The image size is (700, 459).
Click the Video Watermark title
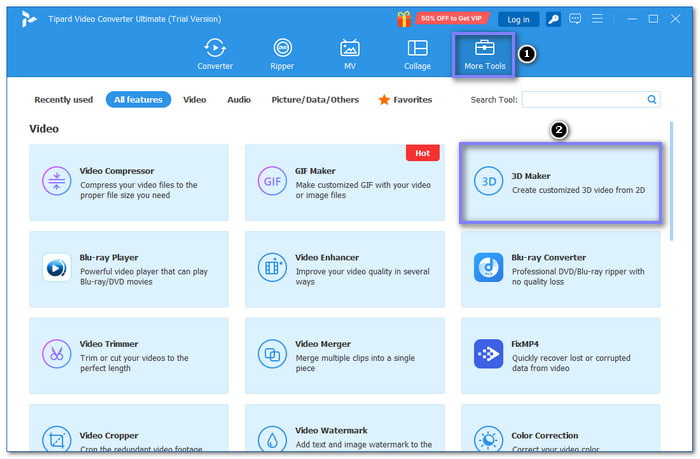coord(331,430)
